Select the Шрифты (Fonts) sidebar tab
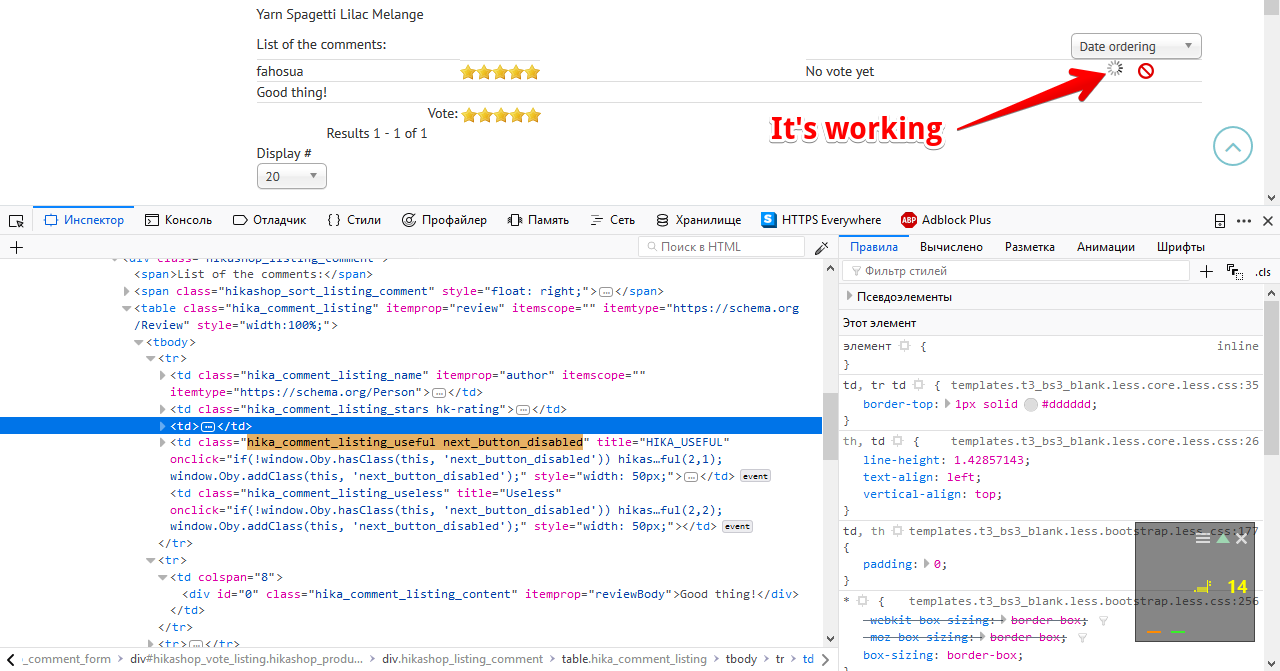Viewport: 1280px width, 671px height. 1180,247
